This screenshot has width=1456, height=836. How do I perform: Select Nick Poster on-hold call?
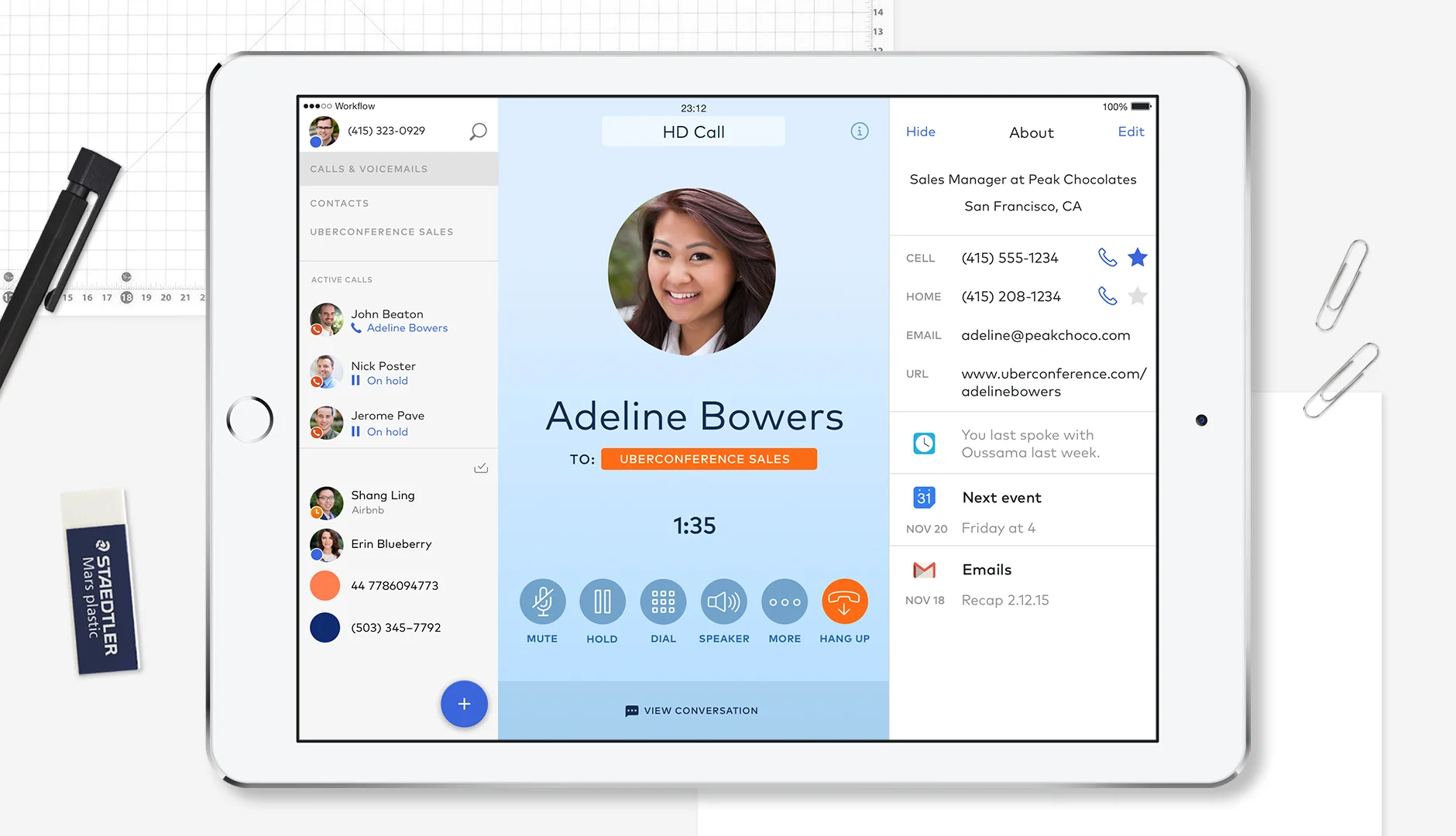point(399,372)
